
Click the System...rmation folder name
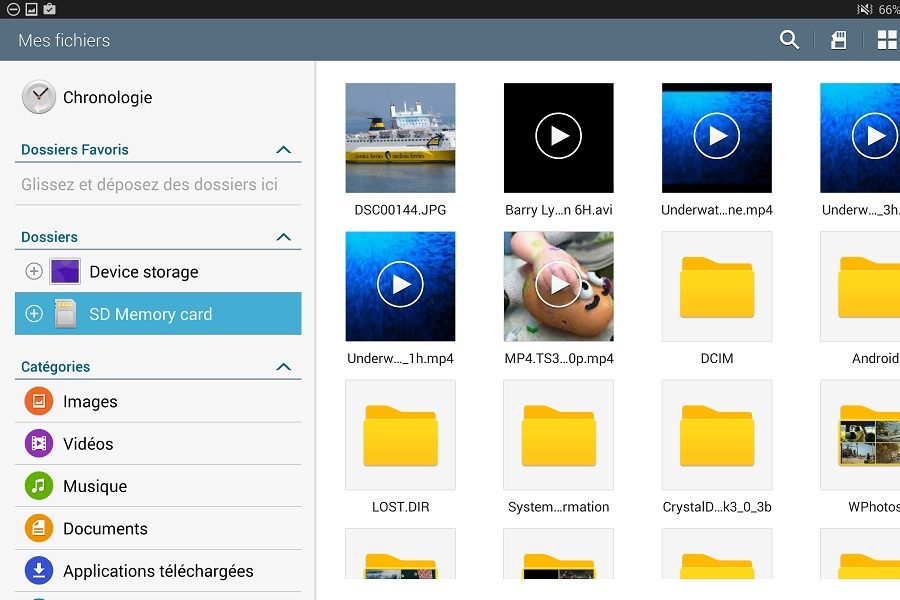pos(558,507)
